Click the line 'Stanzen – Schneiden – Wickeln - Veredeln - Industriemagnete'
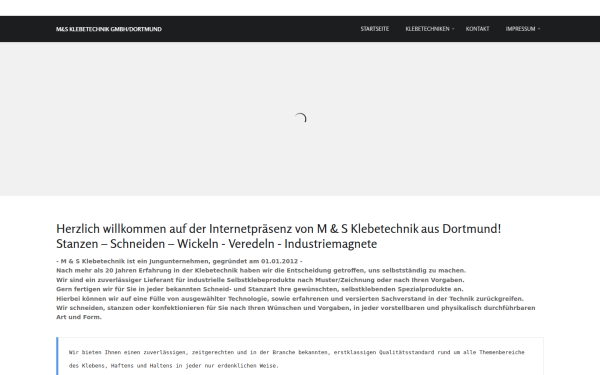600x375 pixels. pos(217,244)
